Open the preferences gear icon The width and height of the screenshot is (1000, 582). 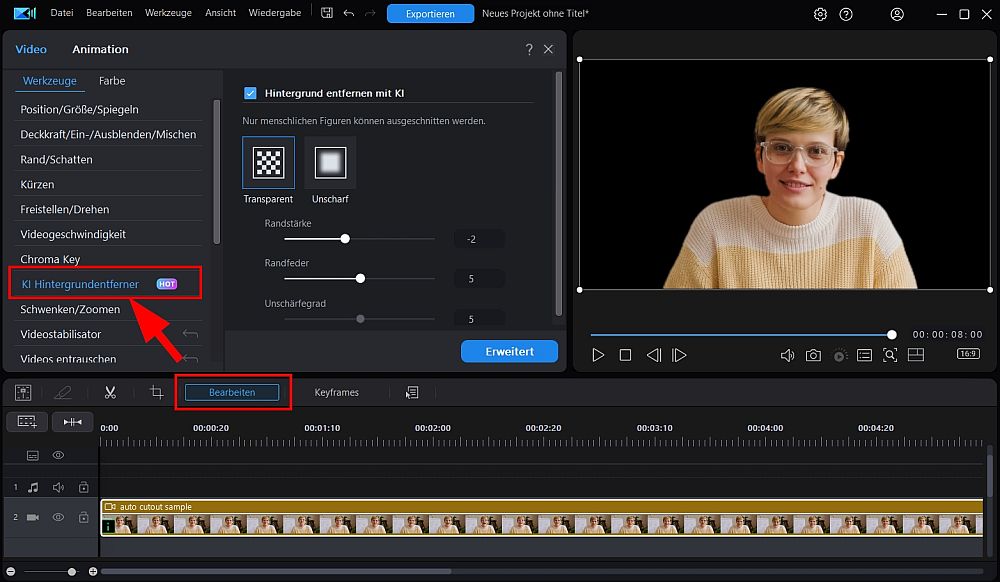(x=820, y=14)
